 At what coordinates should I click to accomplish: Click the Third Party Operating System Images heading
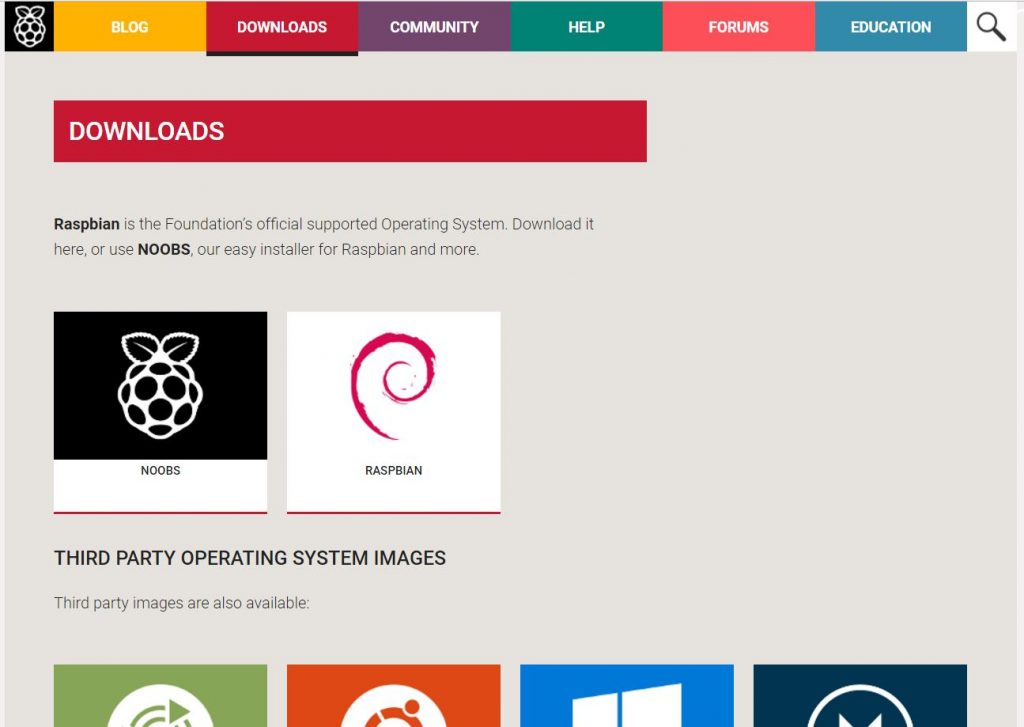pyautogui.click(x=250, y=558)
